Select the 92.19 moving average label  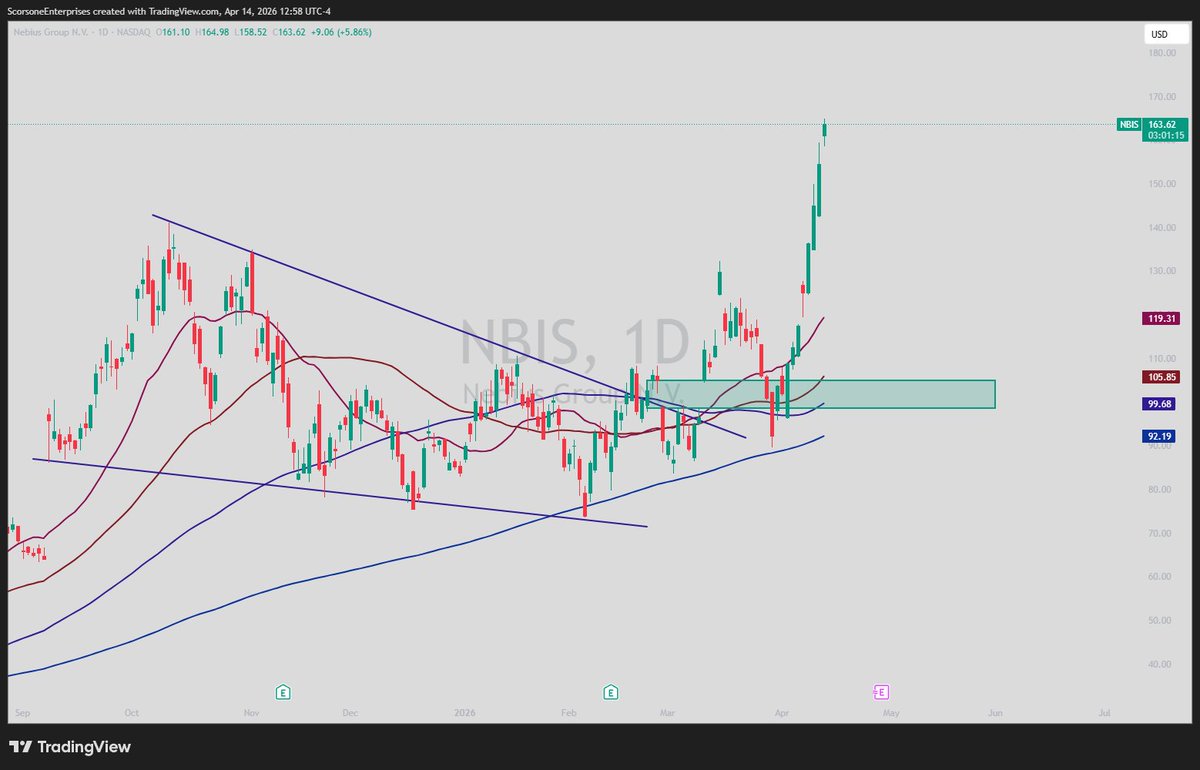[x=1160, y=436]
